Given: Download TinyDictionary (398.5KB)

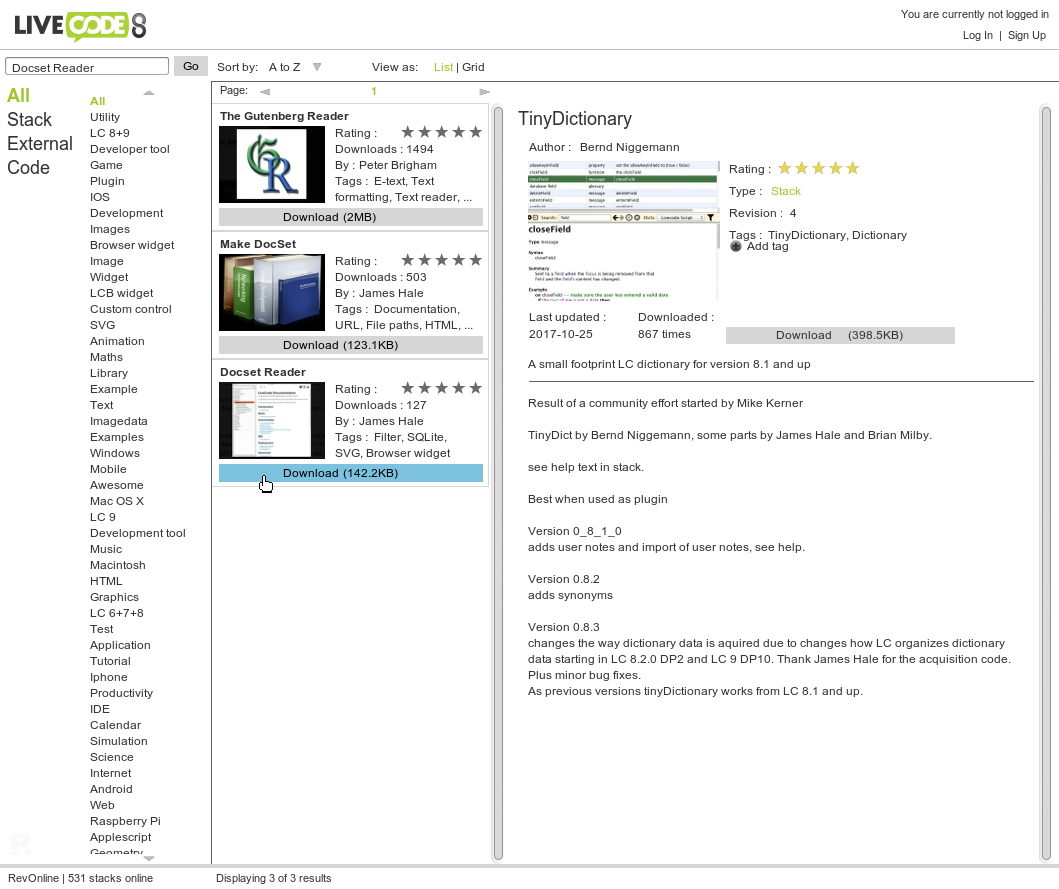Looking at the screenshot, I should click(840, 335).
